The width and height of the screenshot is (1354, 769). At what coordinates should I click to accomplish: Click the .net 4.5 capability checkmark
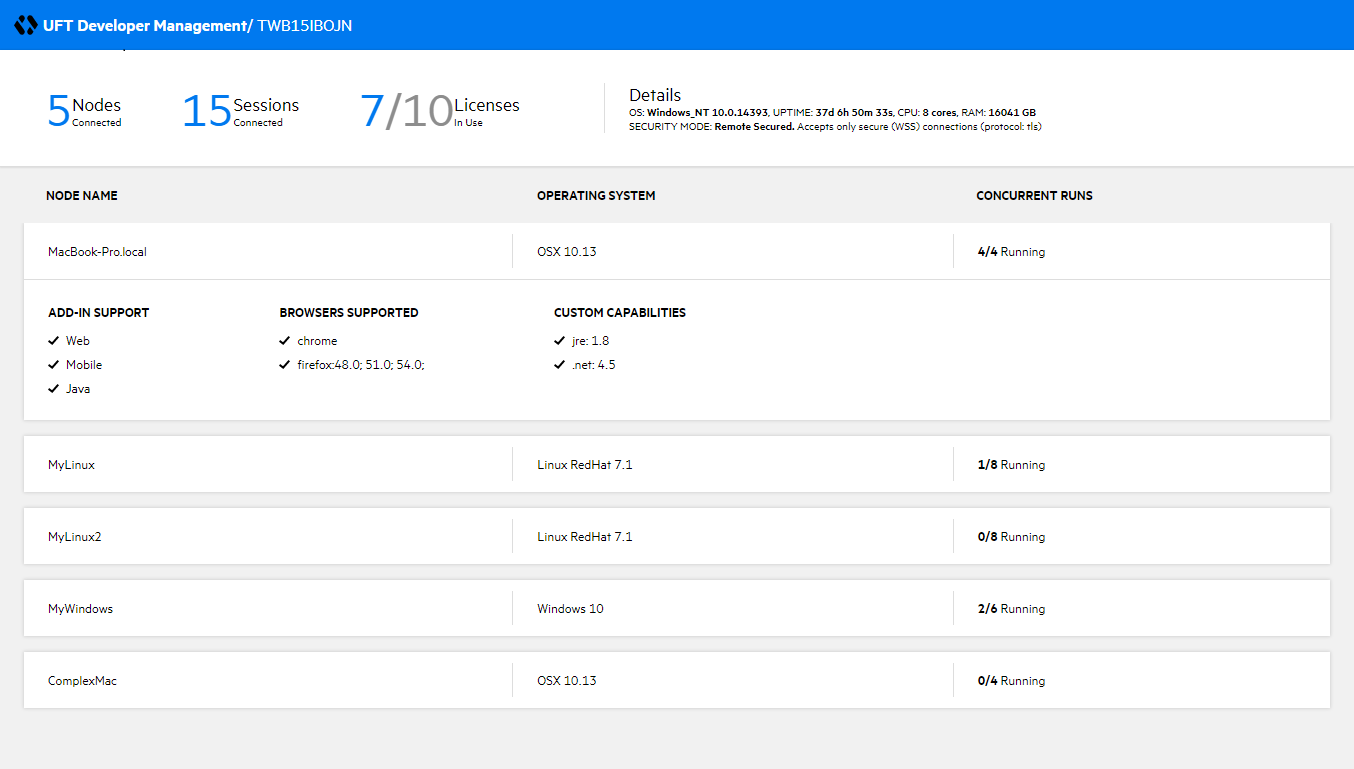pyautogui.click(x=560, y=365)
